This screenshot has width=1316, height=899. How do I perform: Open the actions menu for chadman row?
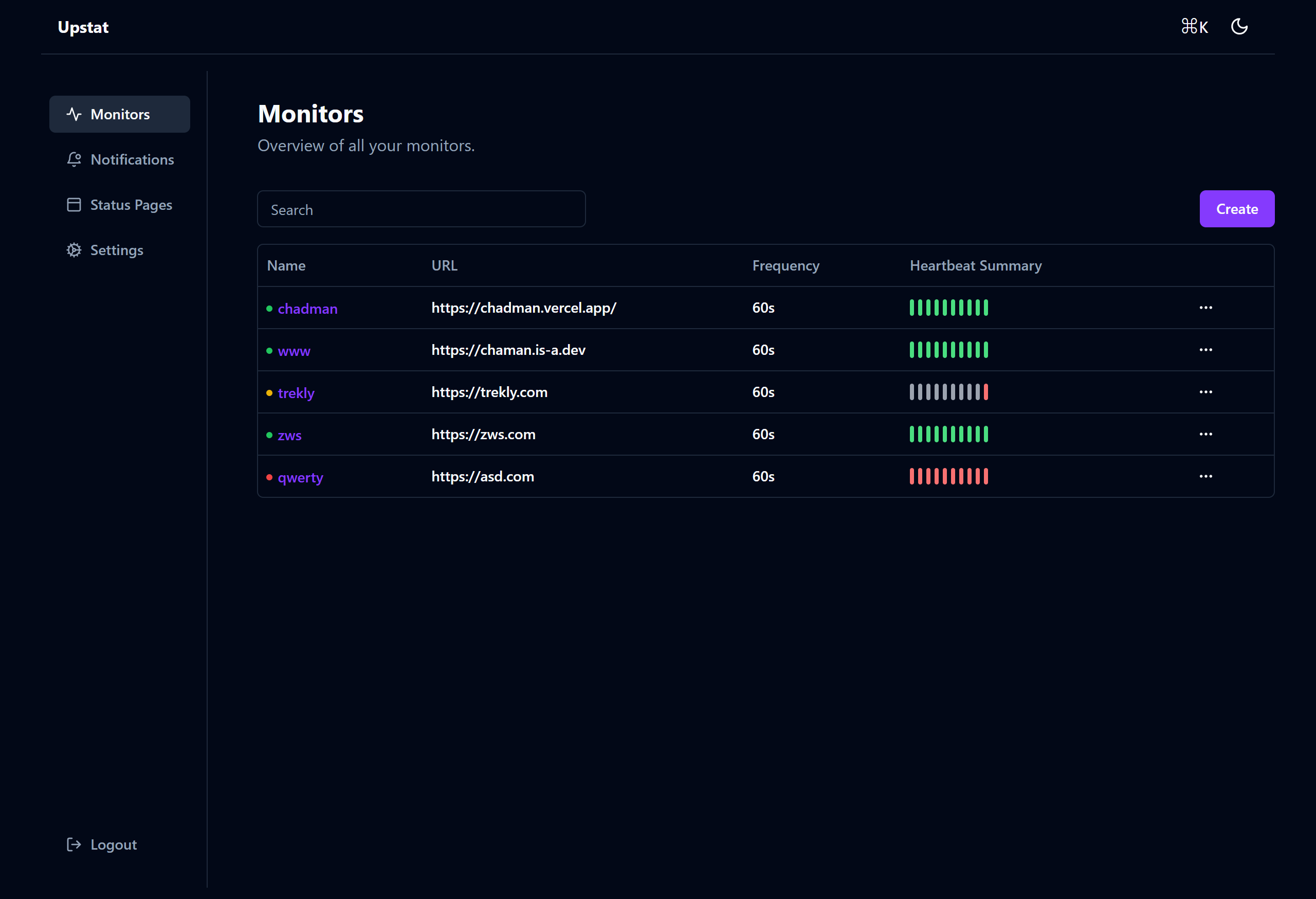point(1205,308)
